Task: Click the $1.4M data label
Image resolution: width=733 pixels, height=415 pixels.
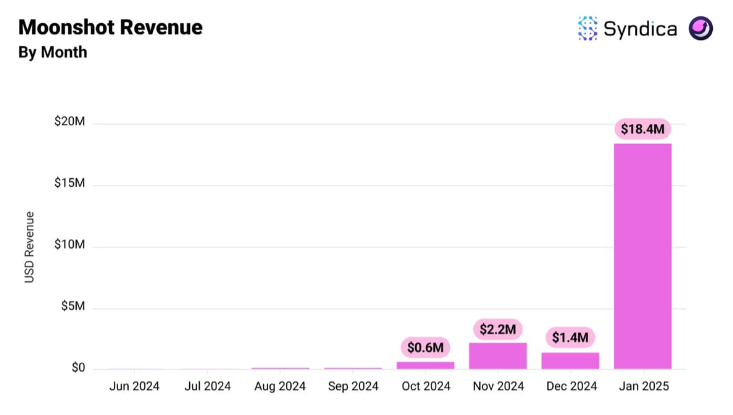Action: (570, 338)
